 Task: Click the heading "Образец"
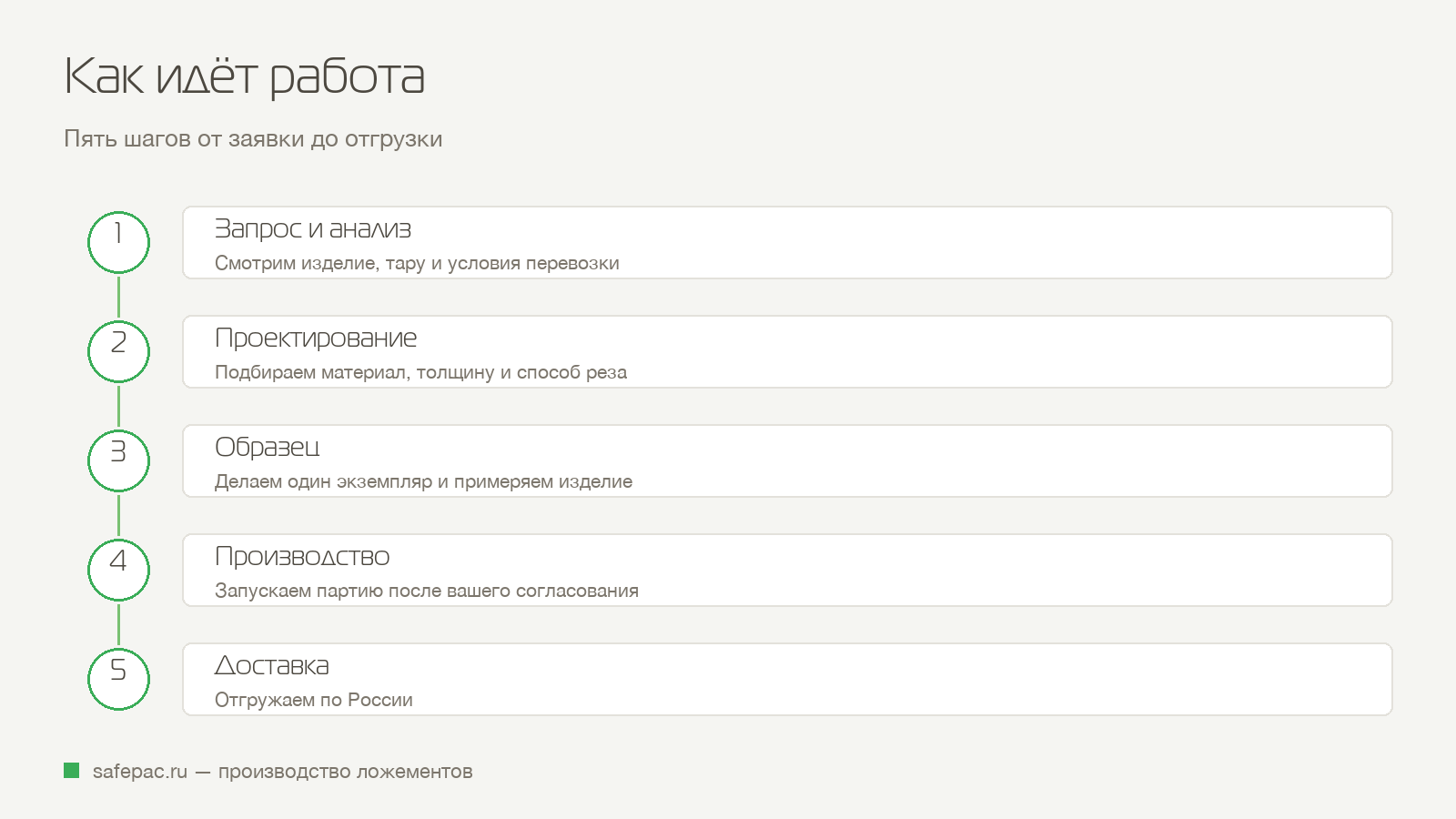click(268, 448)
